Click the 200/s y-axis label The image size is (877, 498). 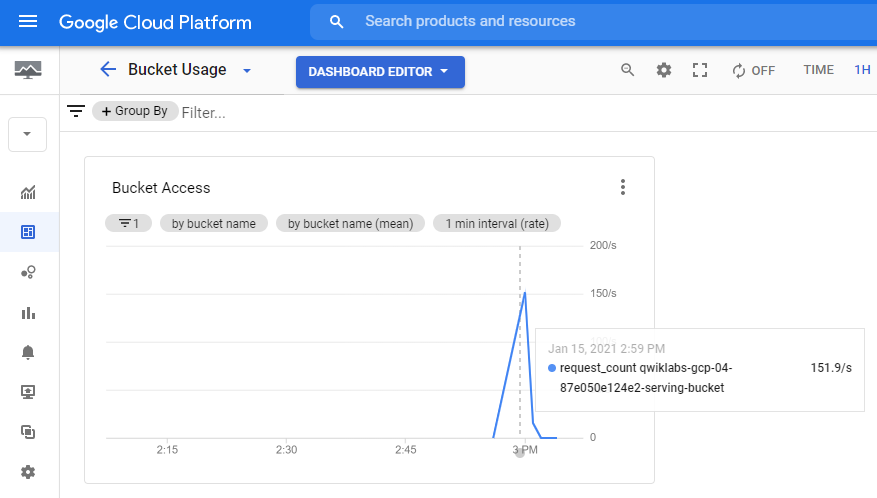pyautogui.click(x=603, y=245)
